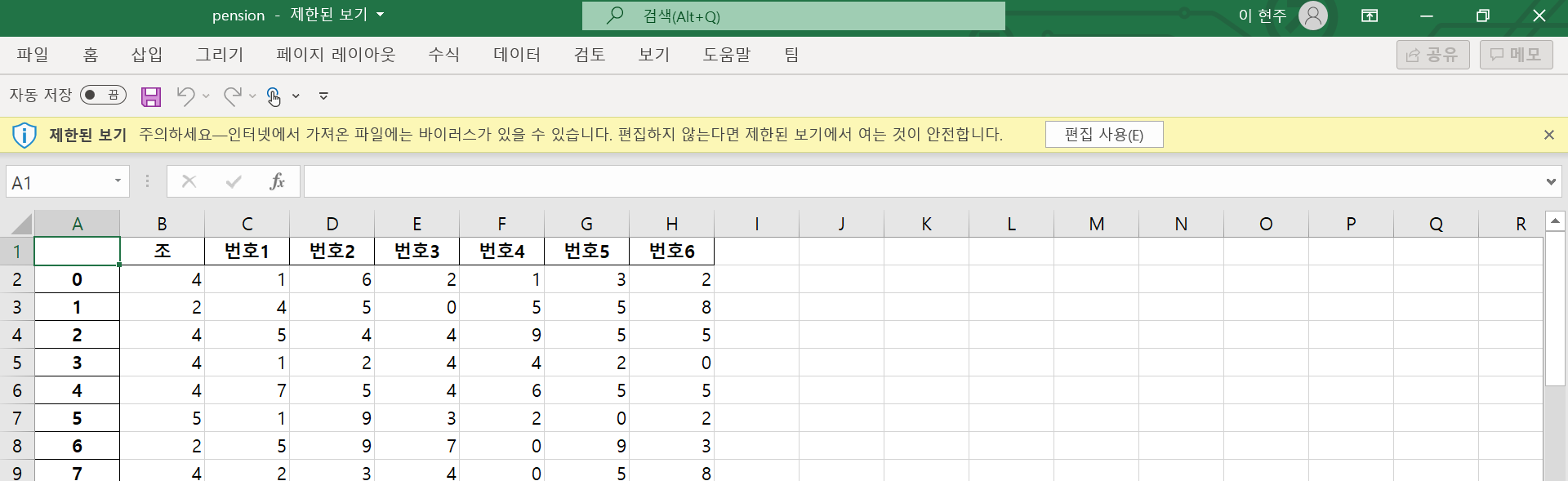Image resolution: width=1568 pixels, height=481 pixels.
Task: Click the 번호6 header cell
Action: [x=672, y=252]
